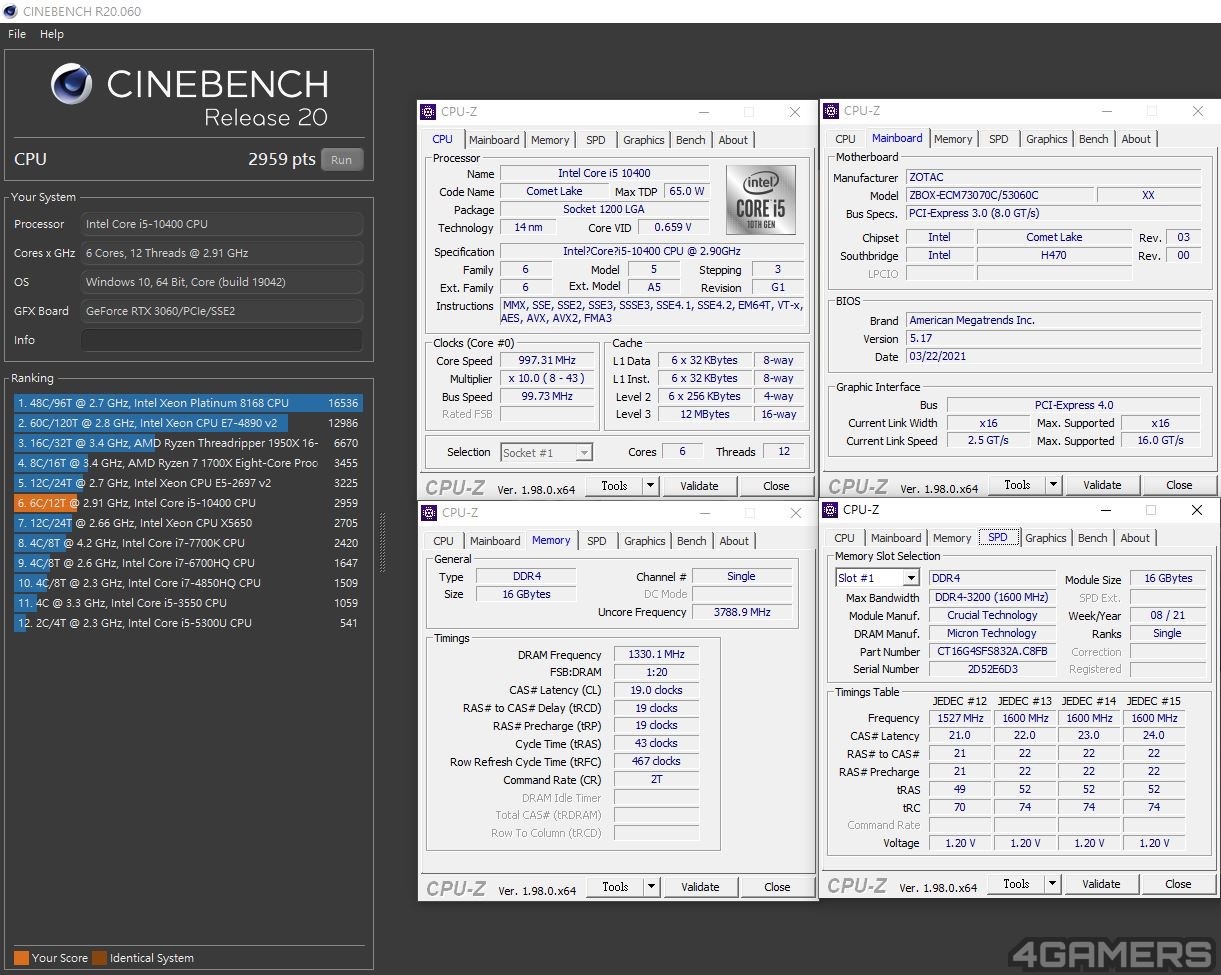
Task: Select the Core i5-5300U ranking row
Action: point(188,623)
